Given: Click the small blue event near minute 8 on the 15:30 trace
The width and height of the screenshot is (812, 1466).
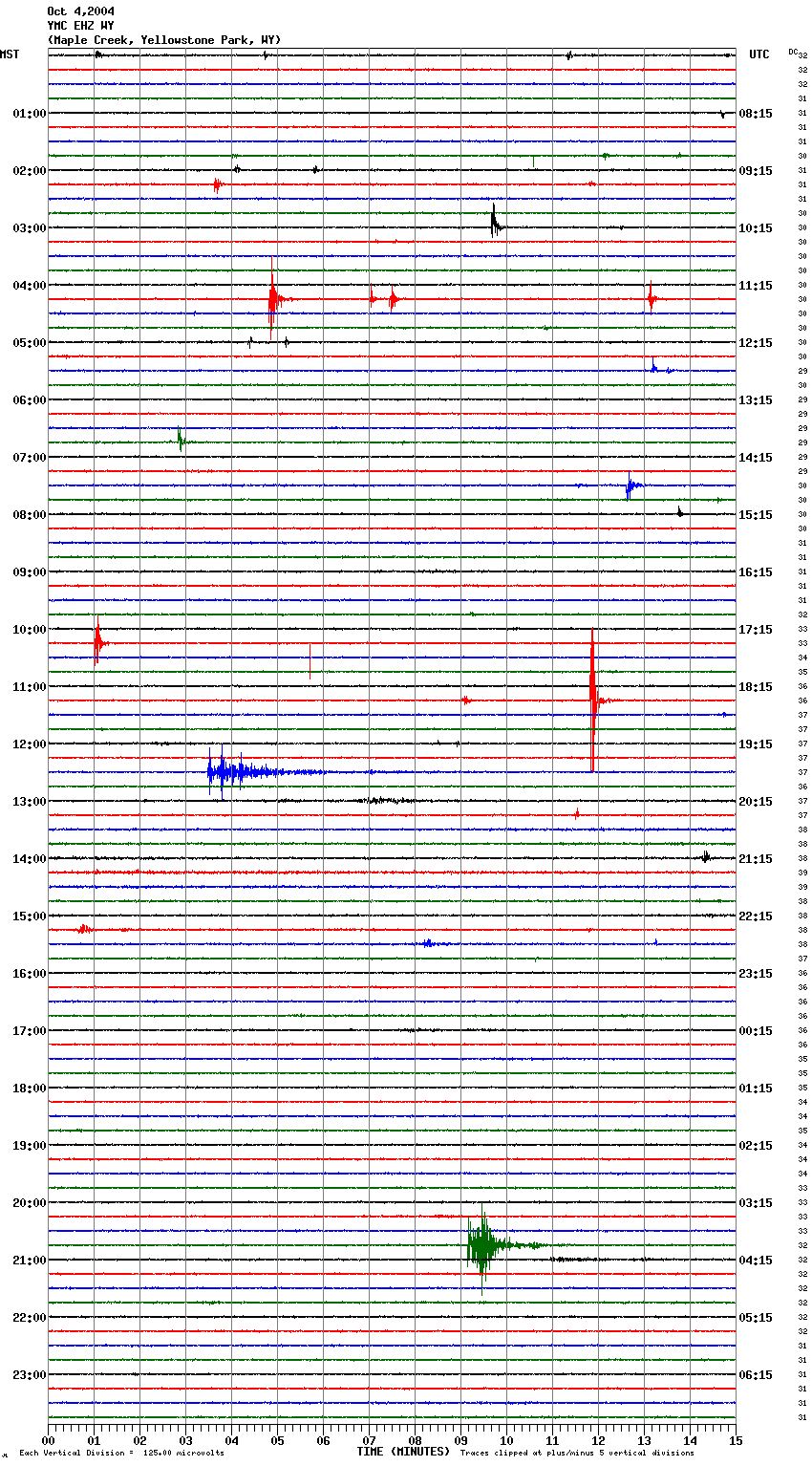Looking at the screenshot, I should coord(429,943).
